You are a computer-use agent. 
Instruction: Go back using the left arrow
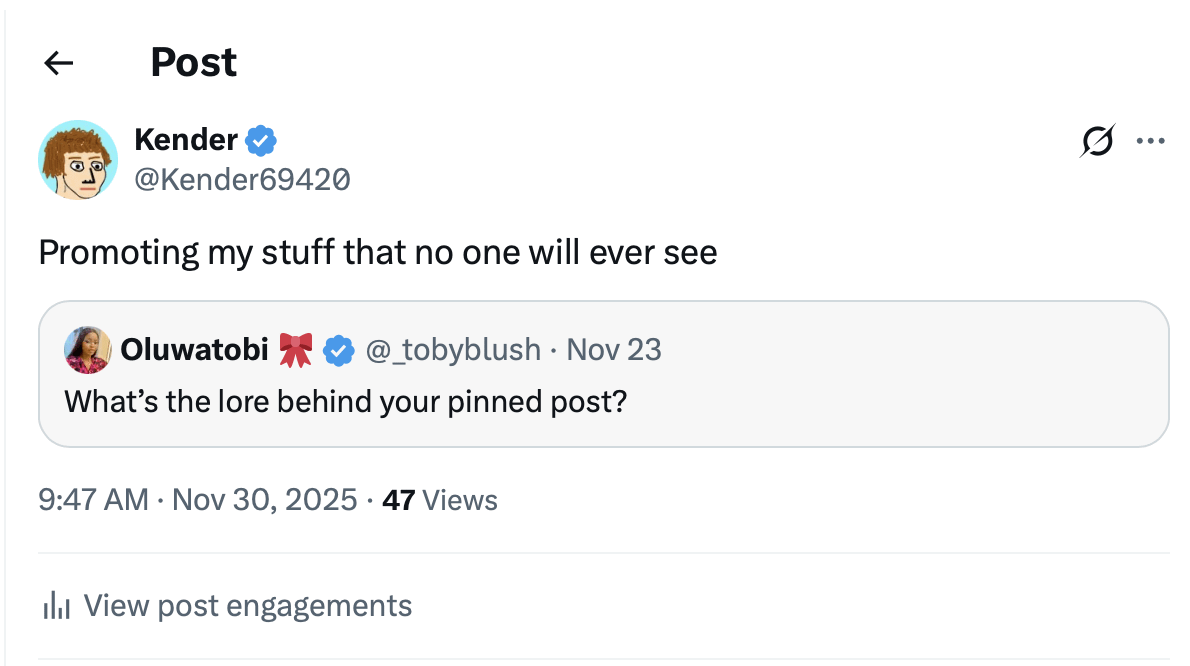click(59, 63)
